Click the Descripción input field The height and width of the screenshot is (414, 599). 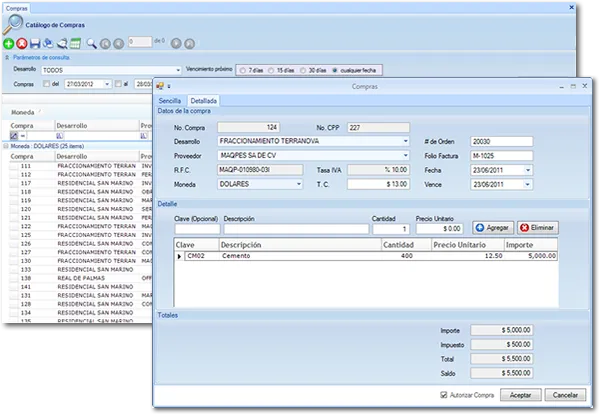coord(296,229)
